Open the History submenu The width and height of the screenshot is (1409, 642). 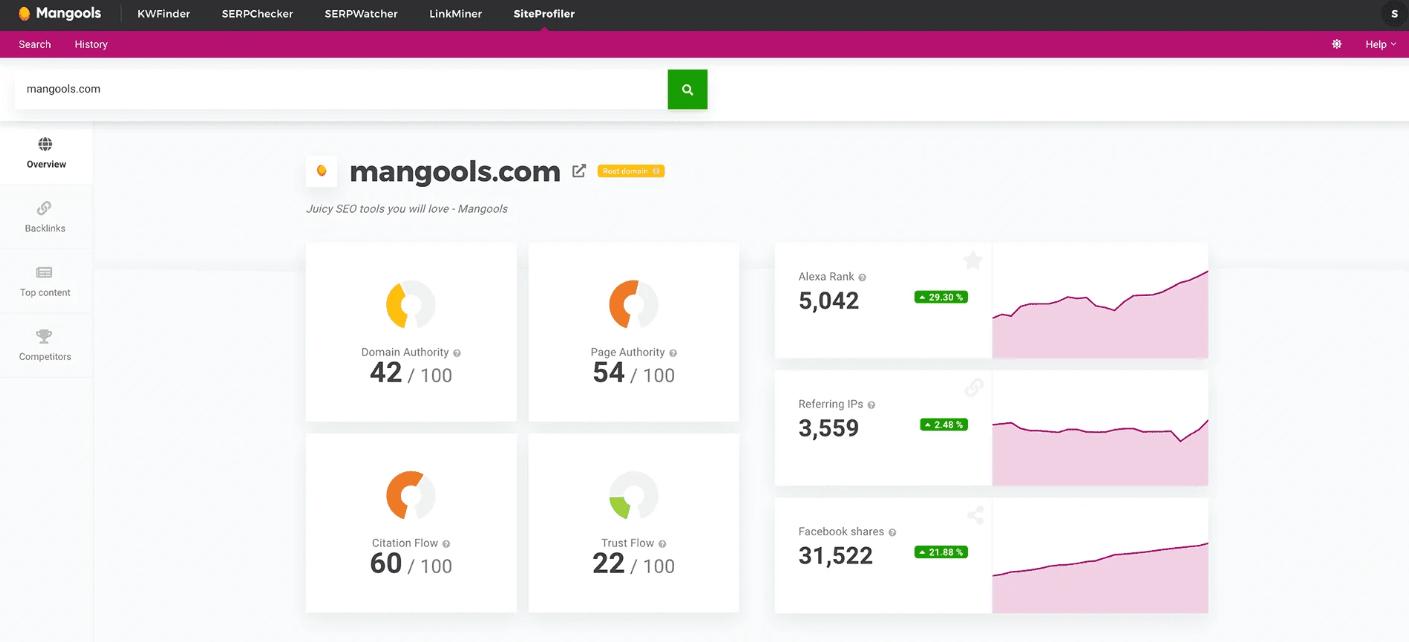tap(91, 44)
